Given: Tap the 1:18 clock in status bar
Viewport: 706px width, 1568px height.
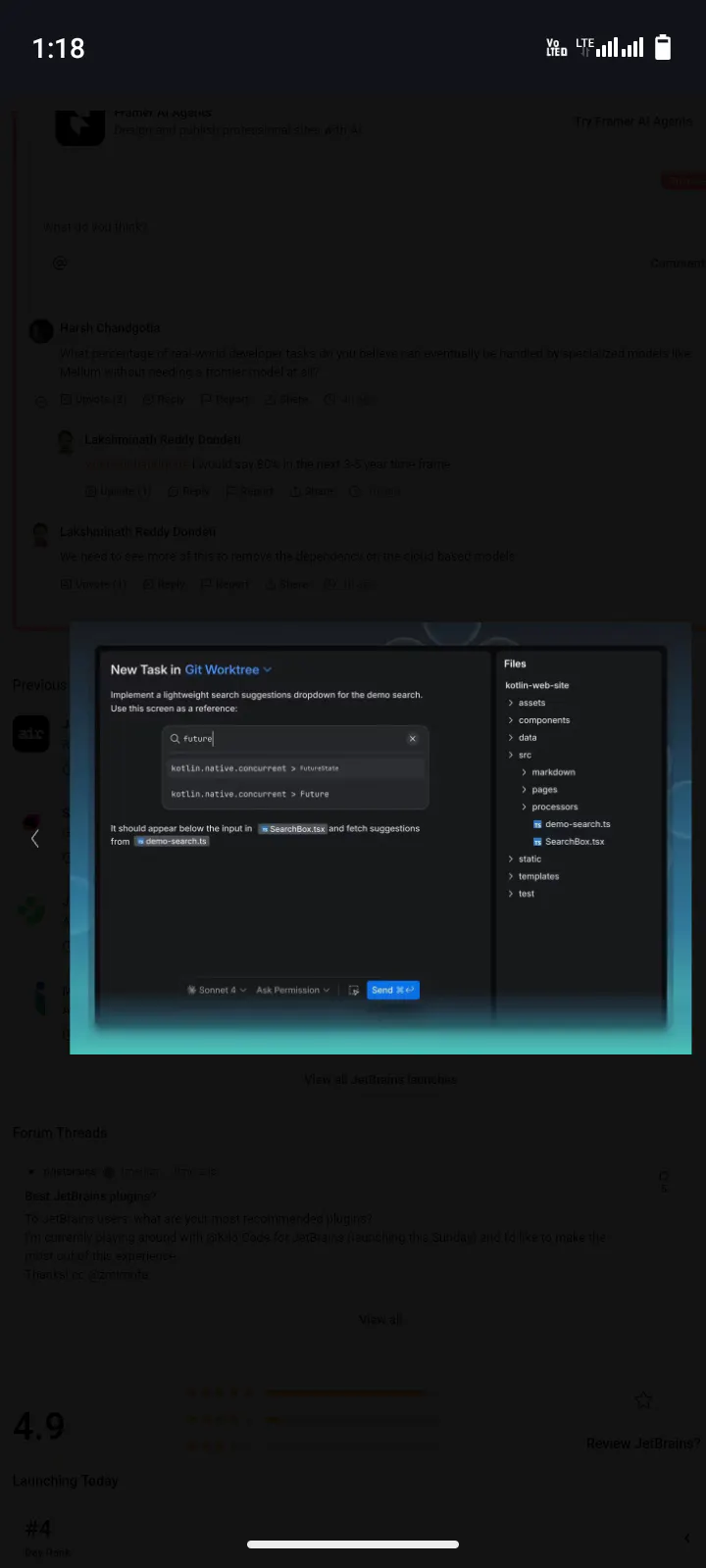Looking at the screenshot, I should tap(59, 48).
